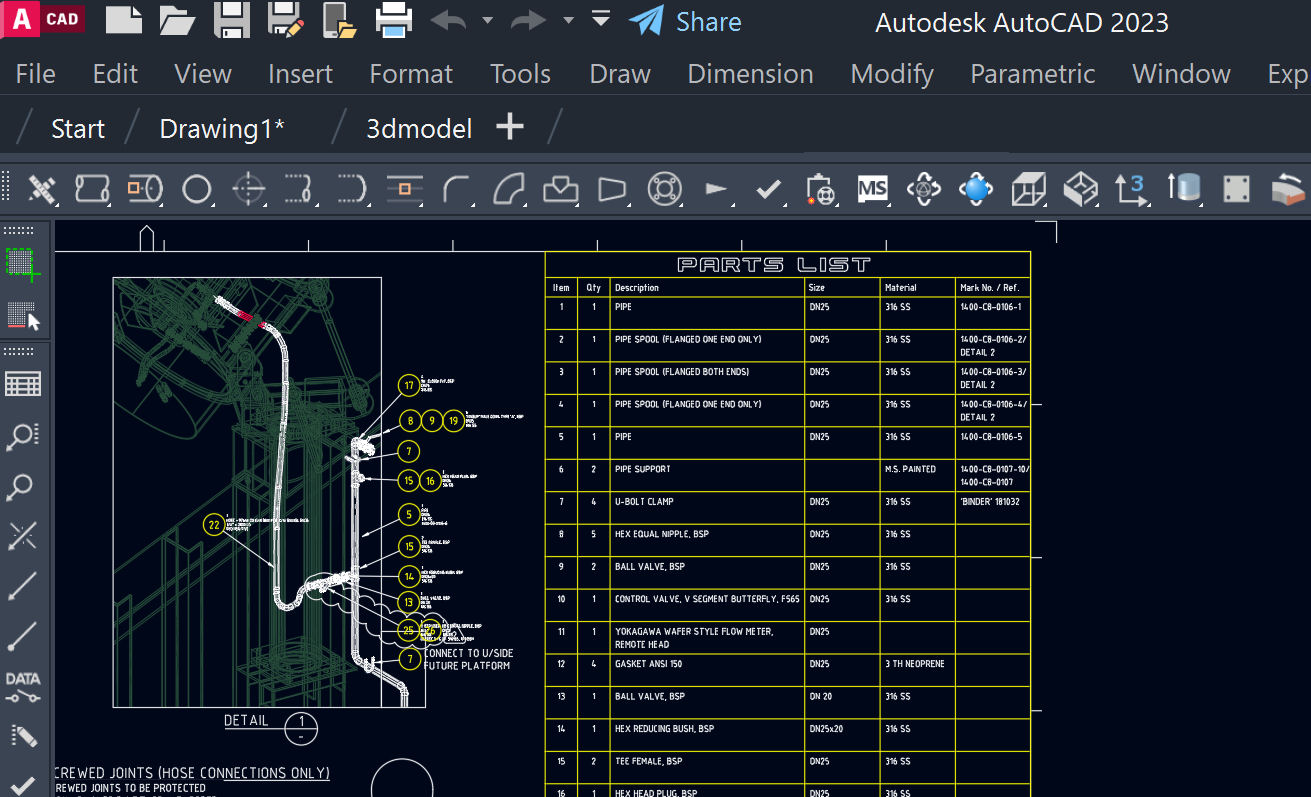
Task: Click the hatched select-with-cursor icon
Action: coord(22,316)
